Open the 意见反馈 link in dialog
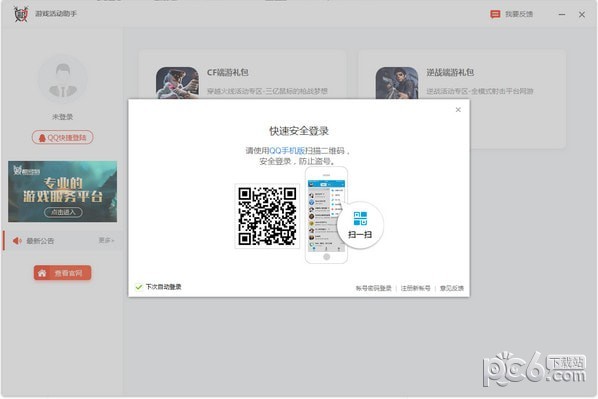598x399 pixels. click(452, 288)
